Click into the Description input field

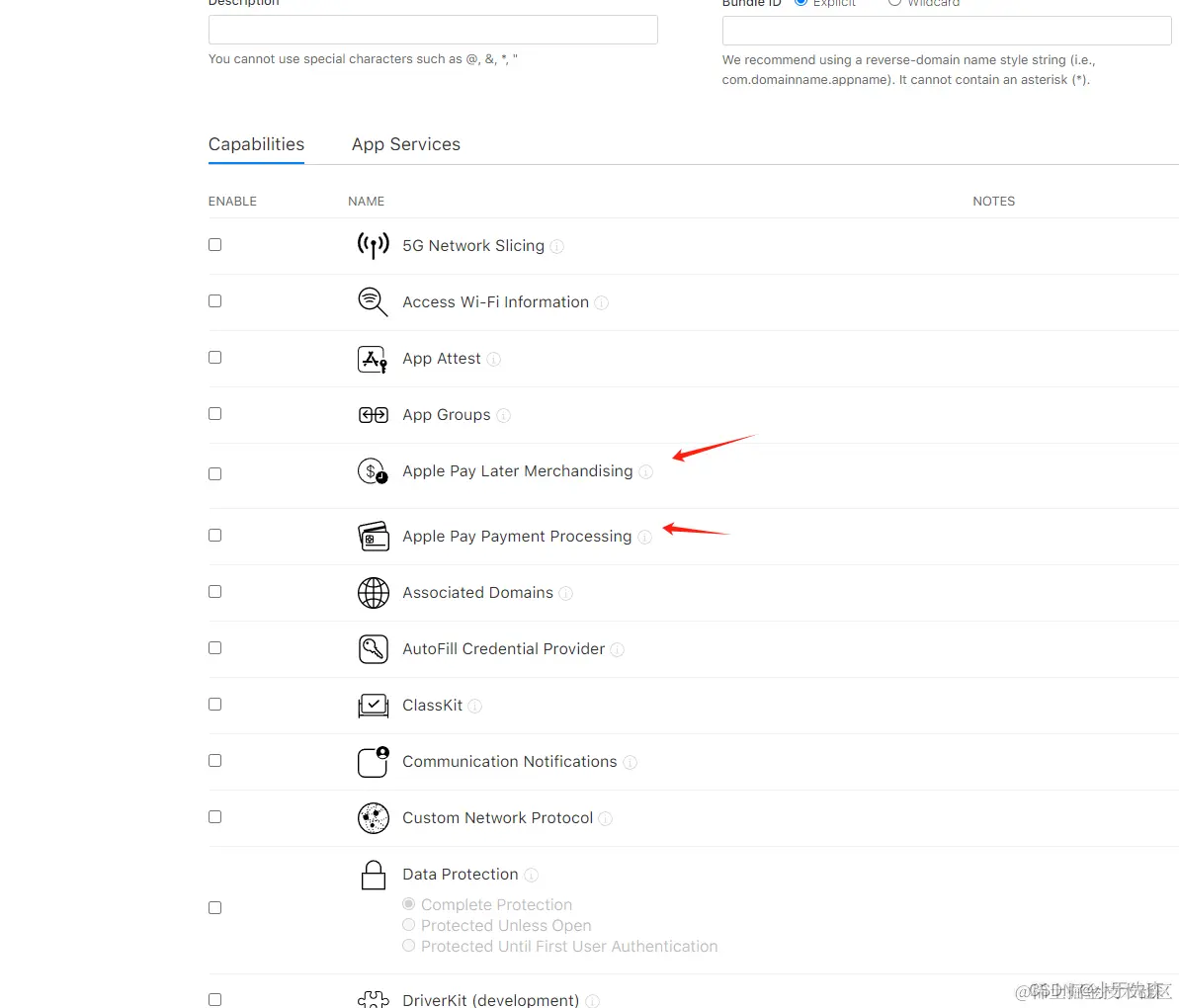coord(433,30)
